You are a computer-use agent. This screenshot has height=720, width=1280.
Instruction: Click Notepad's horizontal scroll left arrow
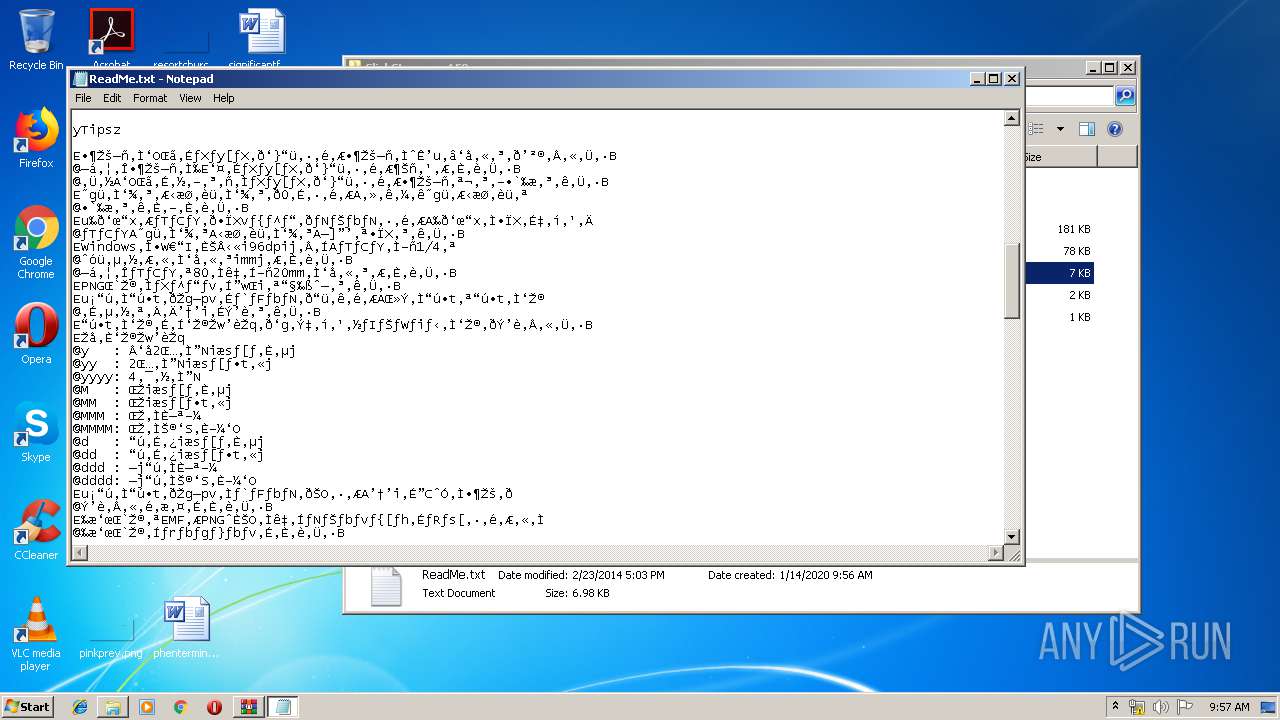tap(78, 553)
